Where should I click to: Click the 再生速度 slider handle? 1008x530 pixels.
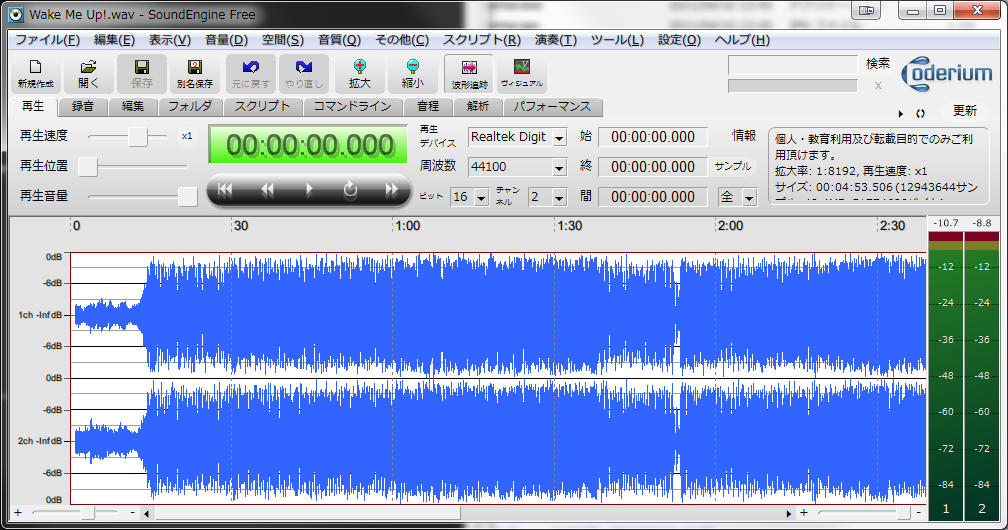coord(138,136)
